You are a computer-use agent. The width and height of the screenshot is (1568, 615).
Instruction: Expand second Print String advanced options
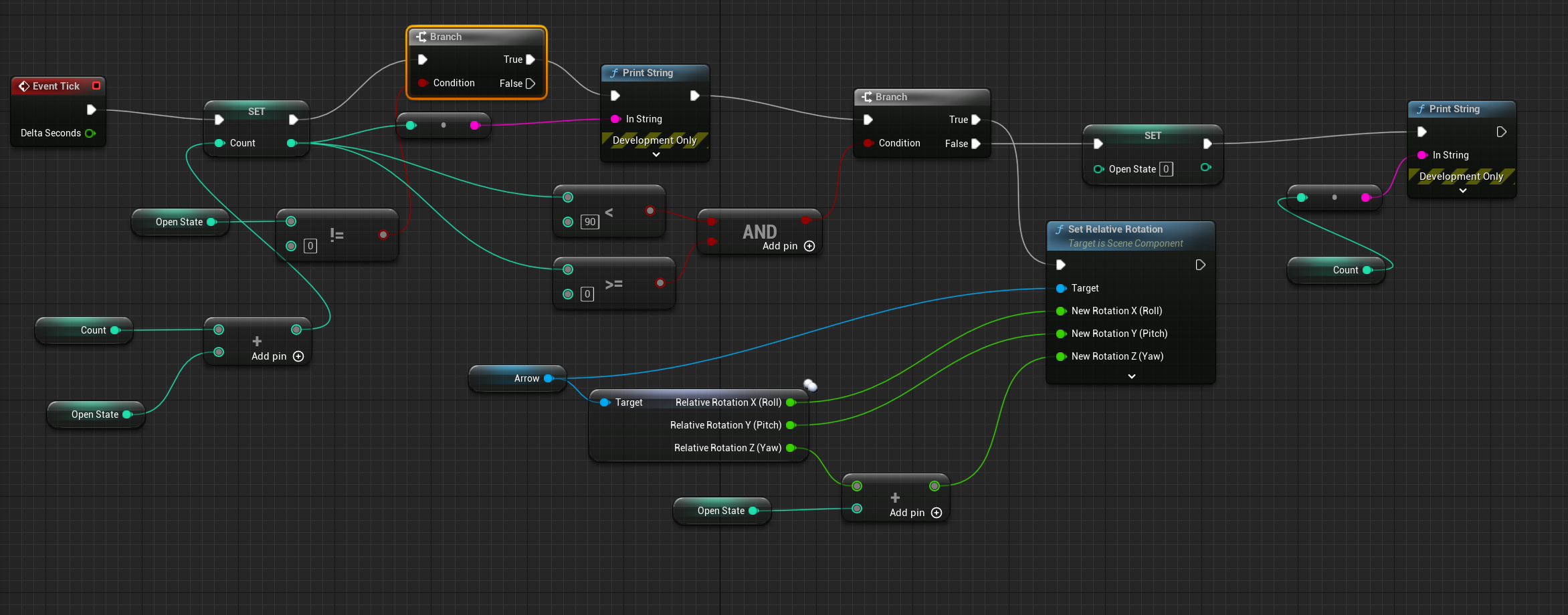point(1463,191)
